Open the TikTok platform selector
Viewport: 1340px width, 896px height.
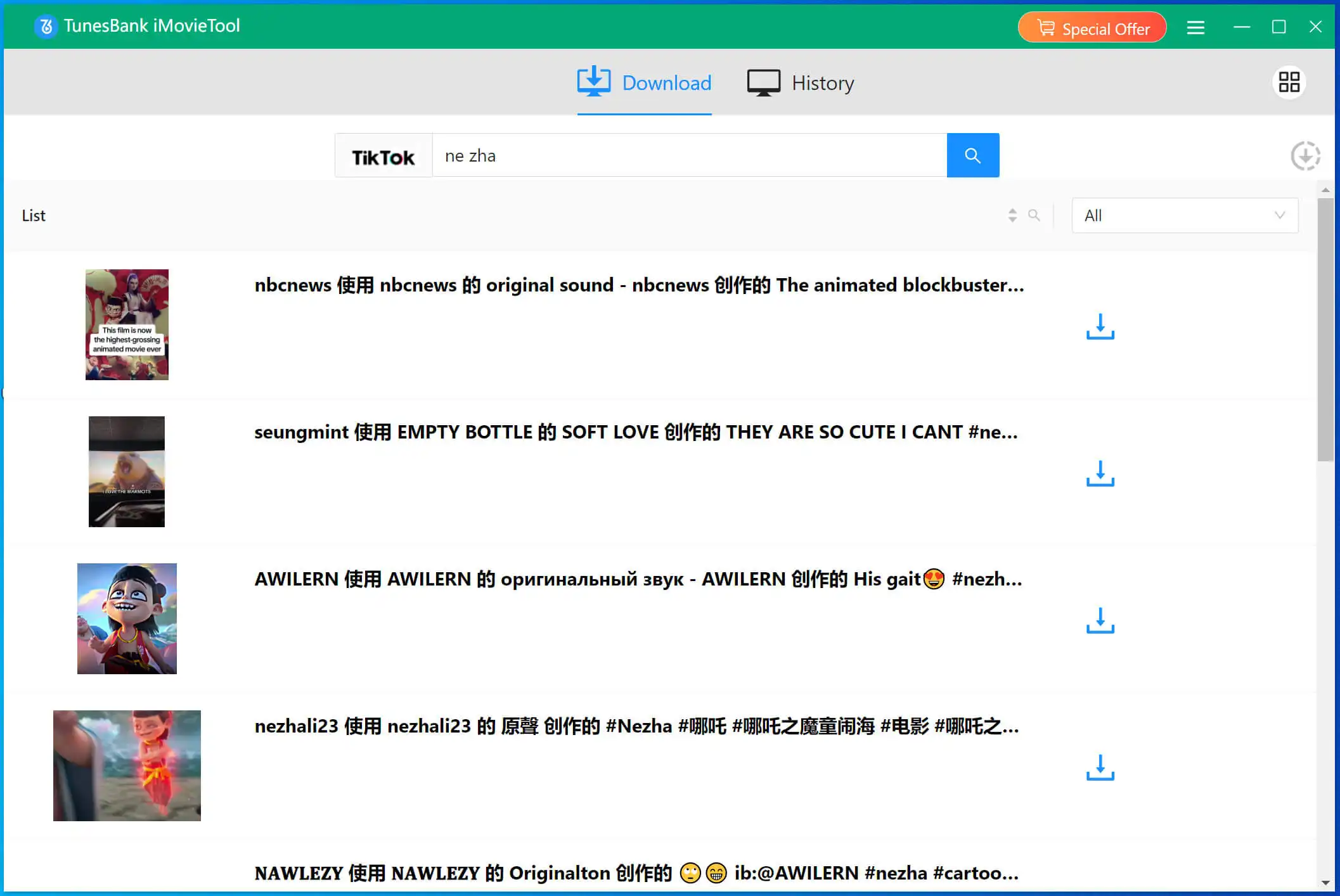point(383,156)
